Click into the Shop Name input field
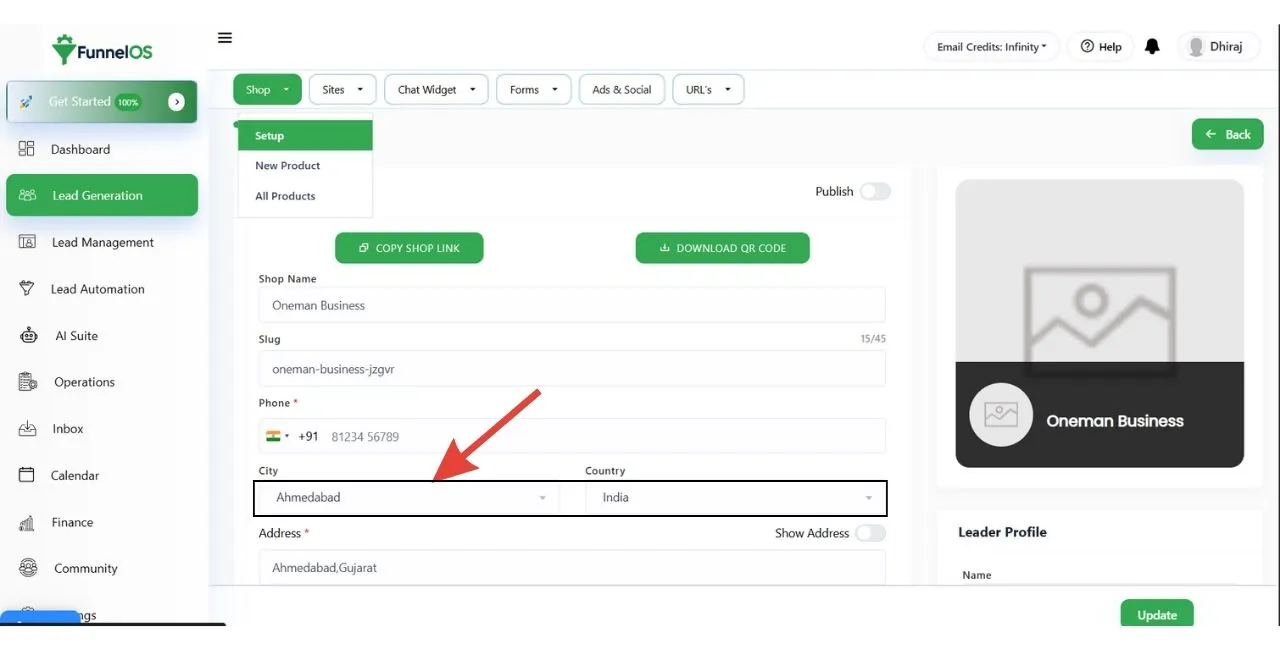This screenshot has width=1280, height=650. (571, 305)
